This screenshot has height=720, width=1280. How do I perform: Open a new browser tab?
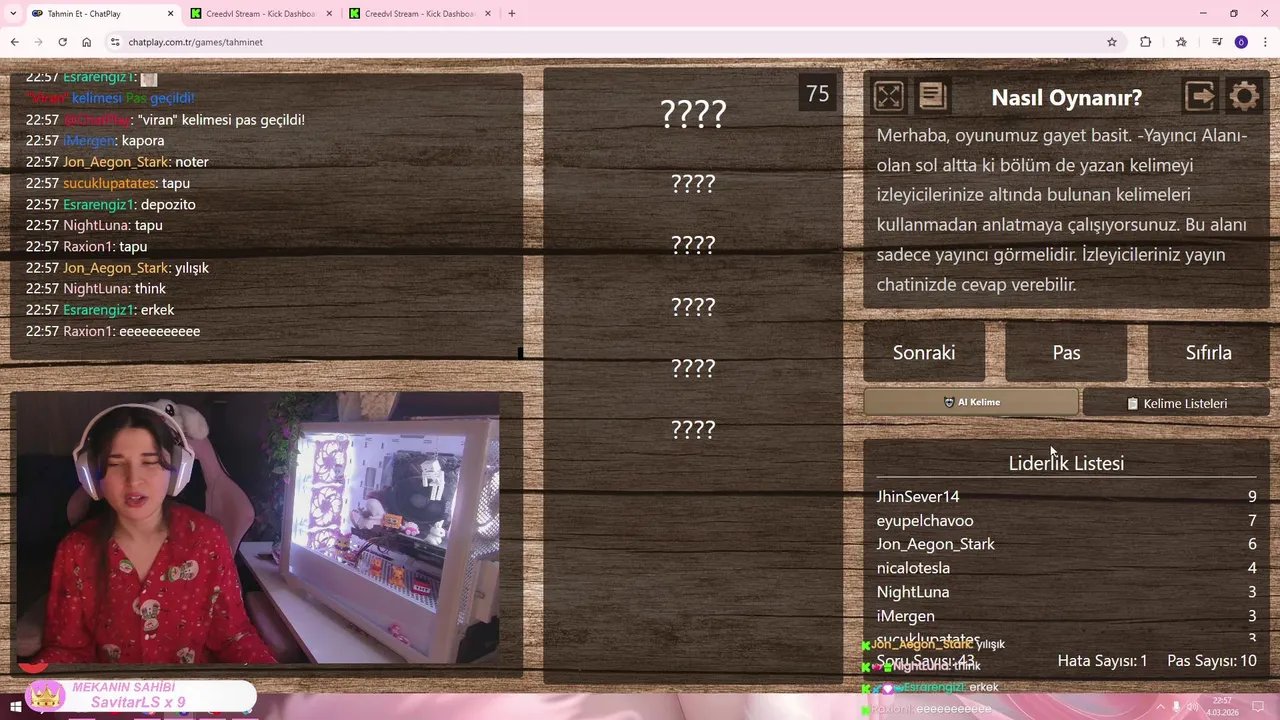(512, 14)
